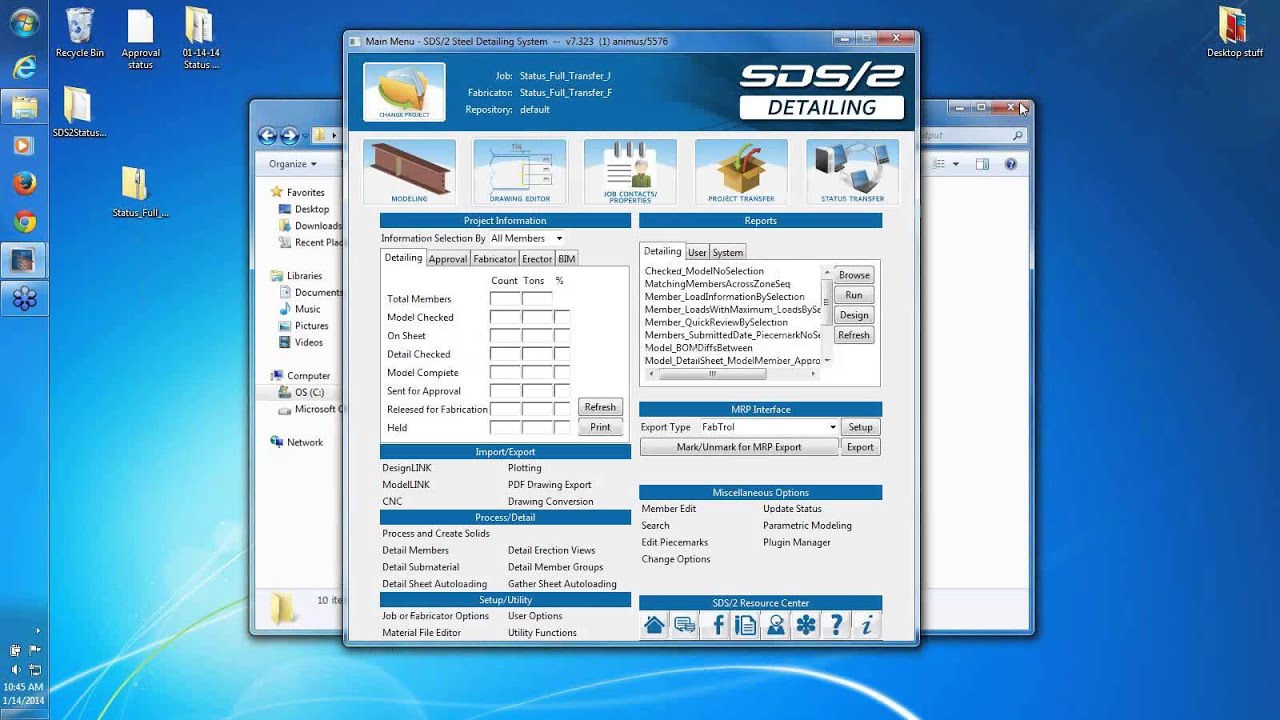Select the Recycle Bin desktop icon

click(x=80, y=33)
